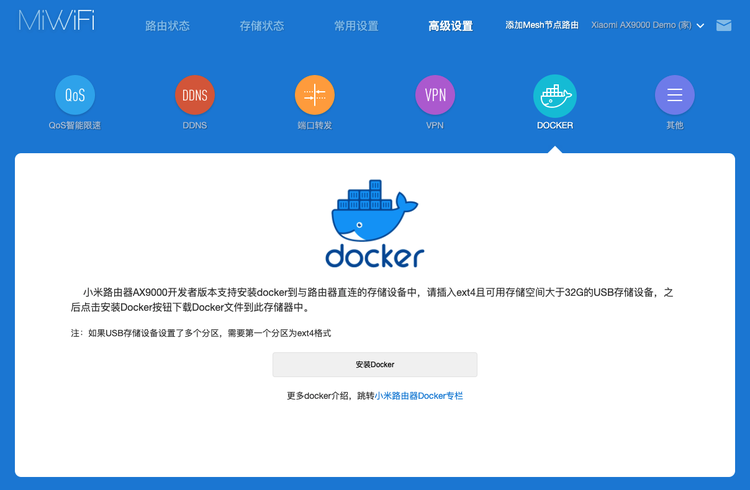
Task: Click the 更多docker介绍 text
Action: [318, 396]
